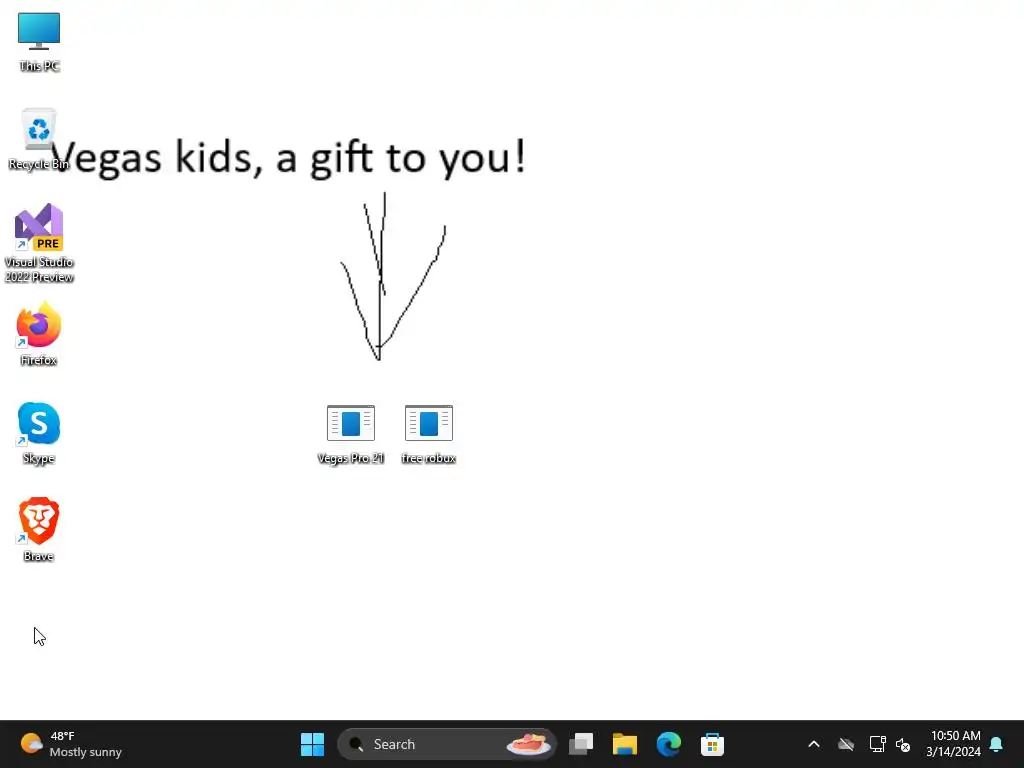Image resolution: width=1024 pixels, height=768 pixels.
Task: Open Microsoft Store from the taskbar
Action: 712,744
